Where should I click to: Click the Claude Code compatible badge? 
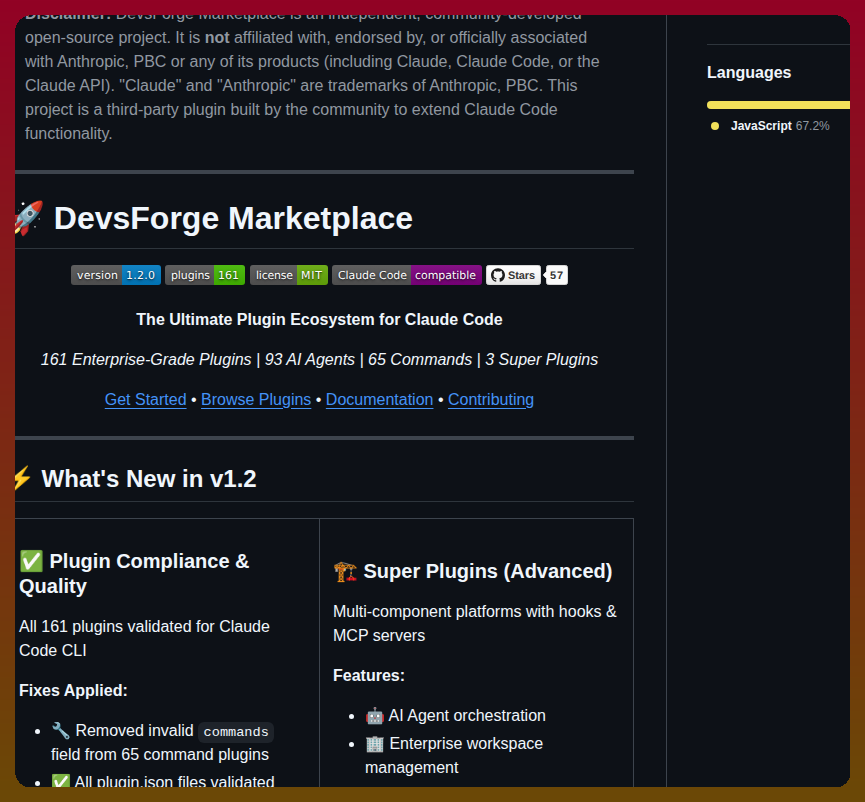(407, 275)
